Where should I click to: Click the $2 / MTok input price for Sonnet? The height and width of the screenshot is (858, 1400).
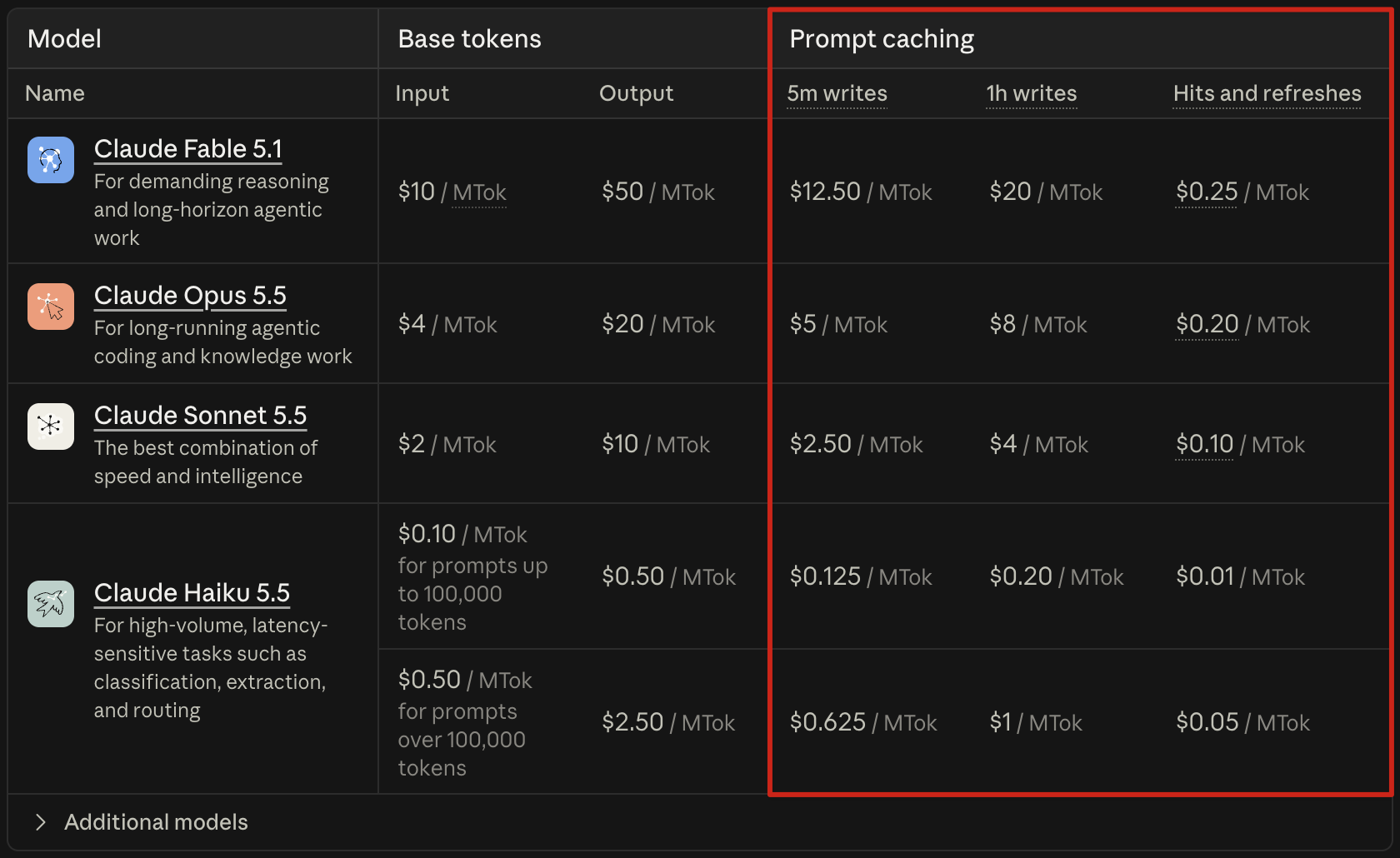point(447,445)
